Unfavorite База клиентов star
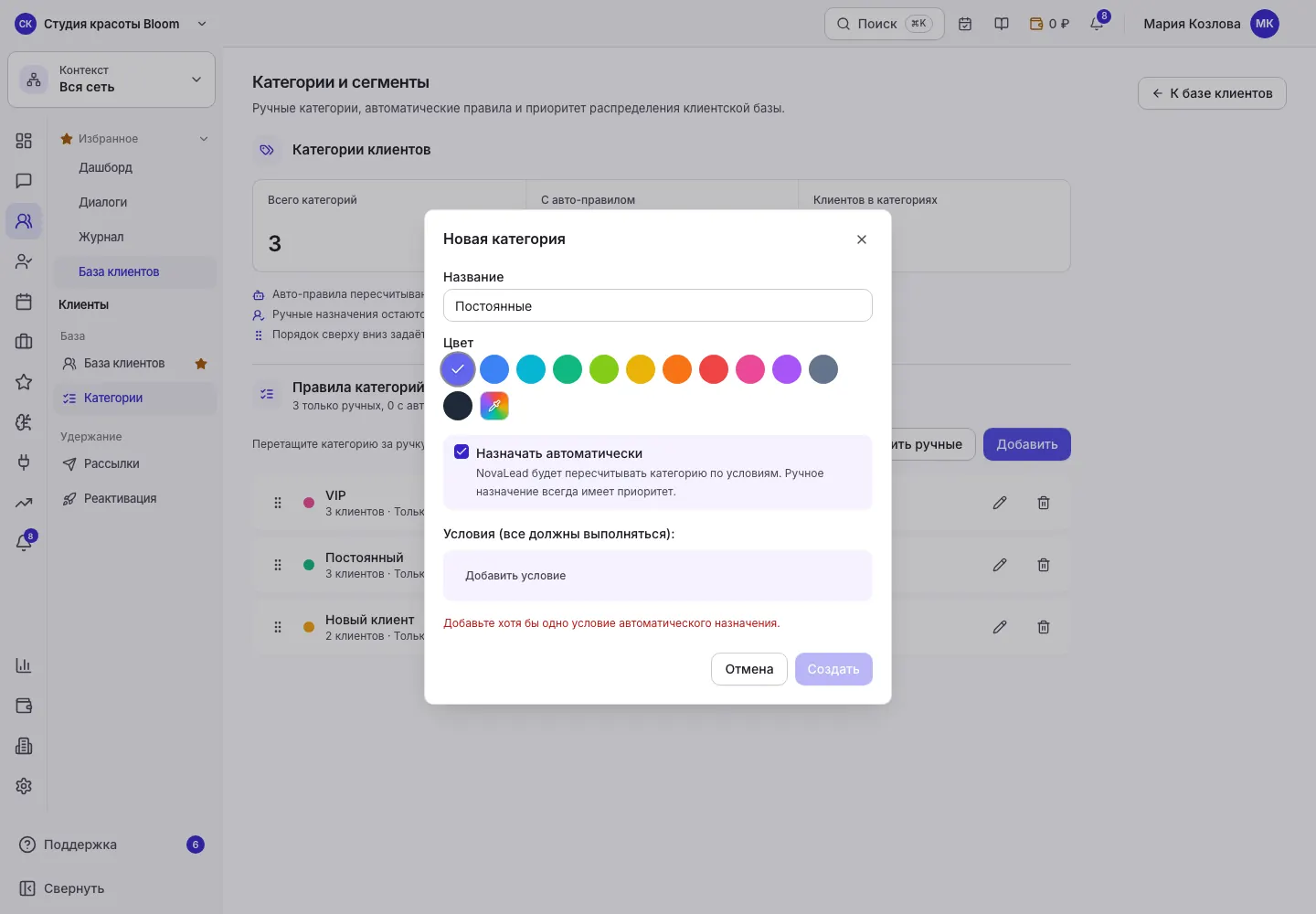Viewport: 1316px width, 914px height. (x=201, y=364)
